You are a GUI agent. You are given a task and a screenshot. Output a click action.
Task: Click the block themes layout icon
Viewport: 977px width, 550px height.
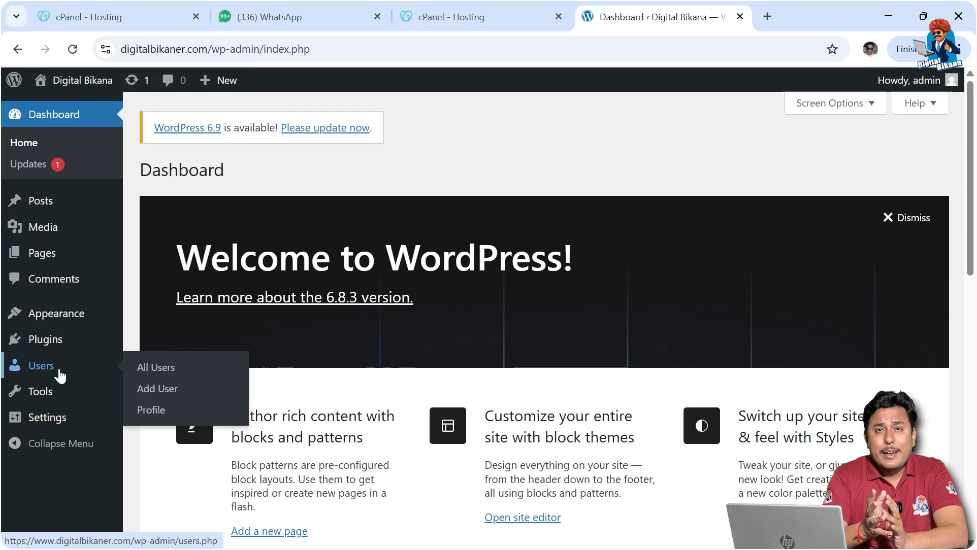(447, 425)
